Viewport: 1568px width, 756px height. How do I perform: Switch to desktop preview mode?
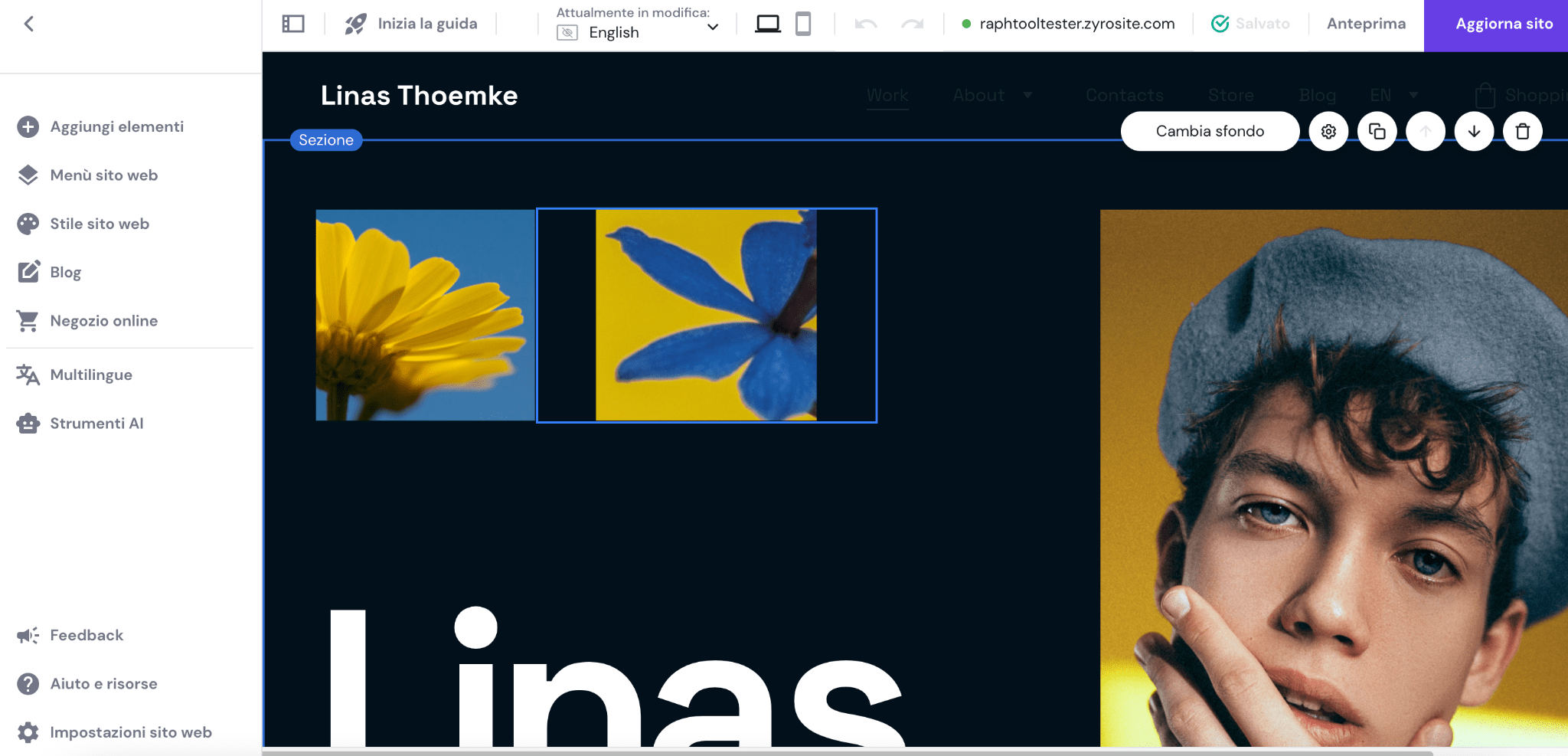coord(768,24)
